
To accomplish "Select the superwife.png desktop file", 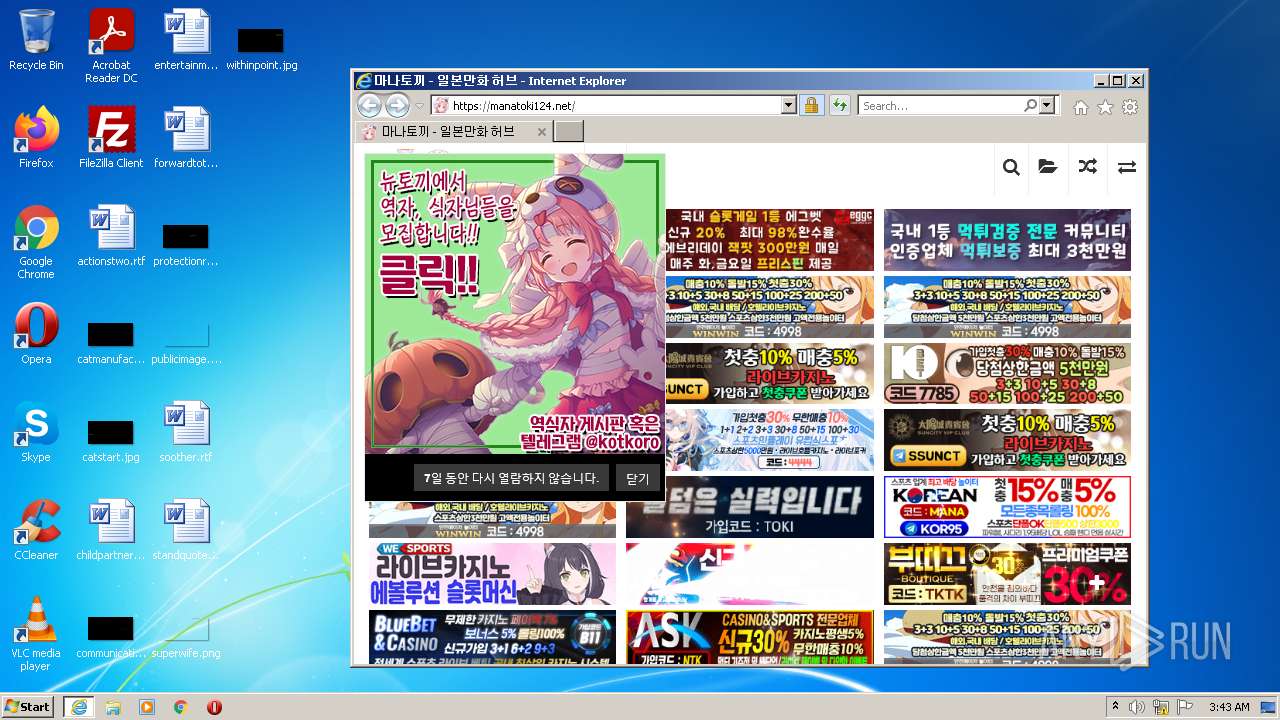I will pos(186,634).
